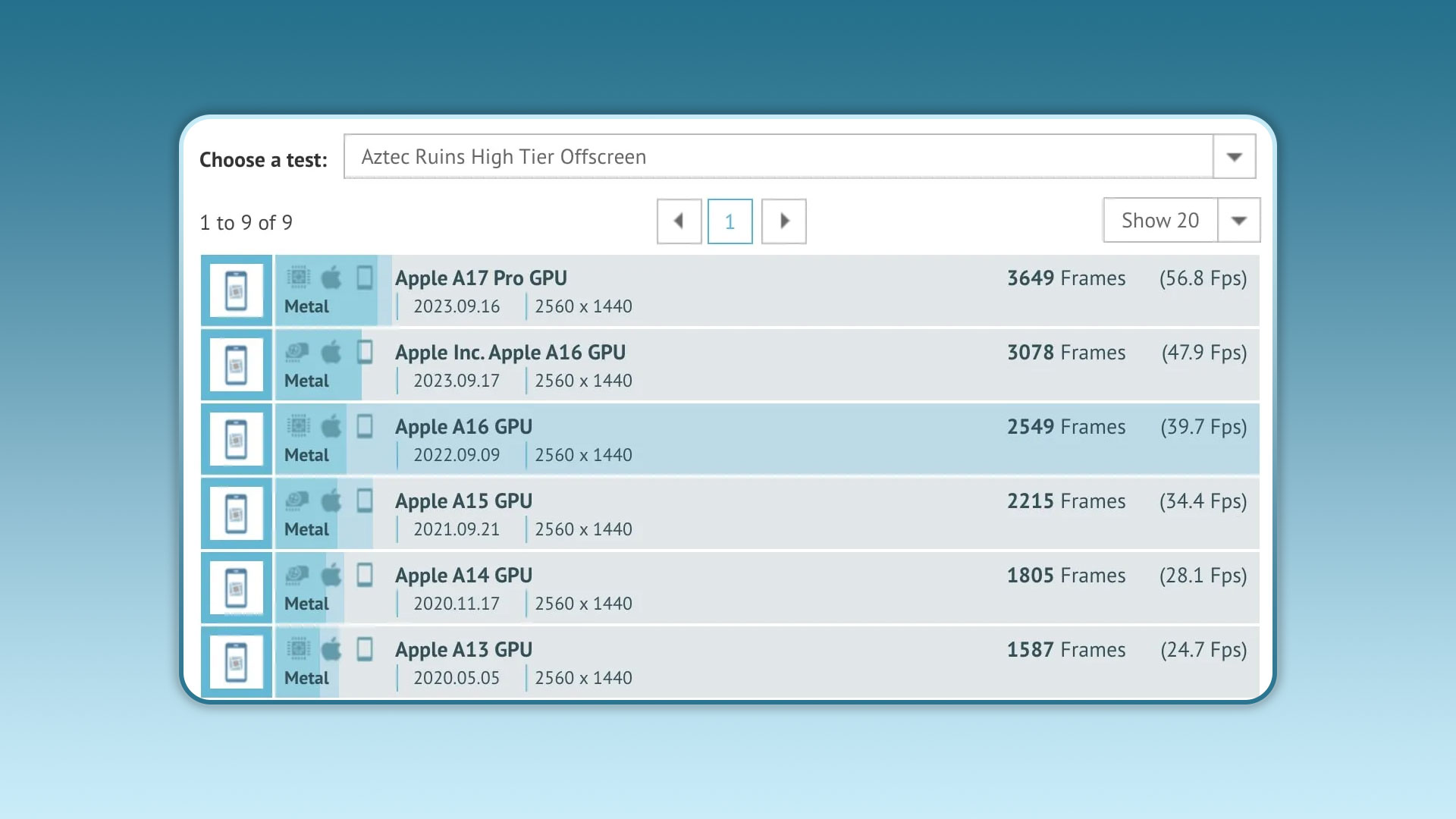Image resolution: width=1456 pixels, height=819 pixels.
Task: Go to the previous results page
Action: pos(679,221)
